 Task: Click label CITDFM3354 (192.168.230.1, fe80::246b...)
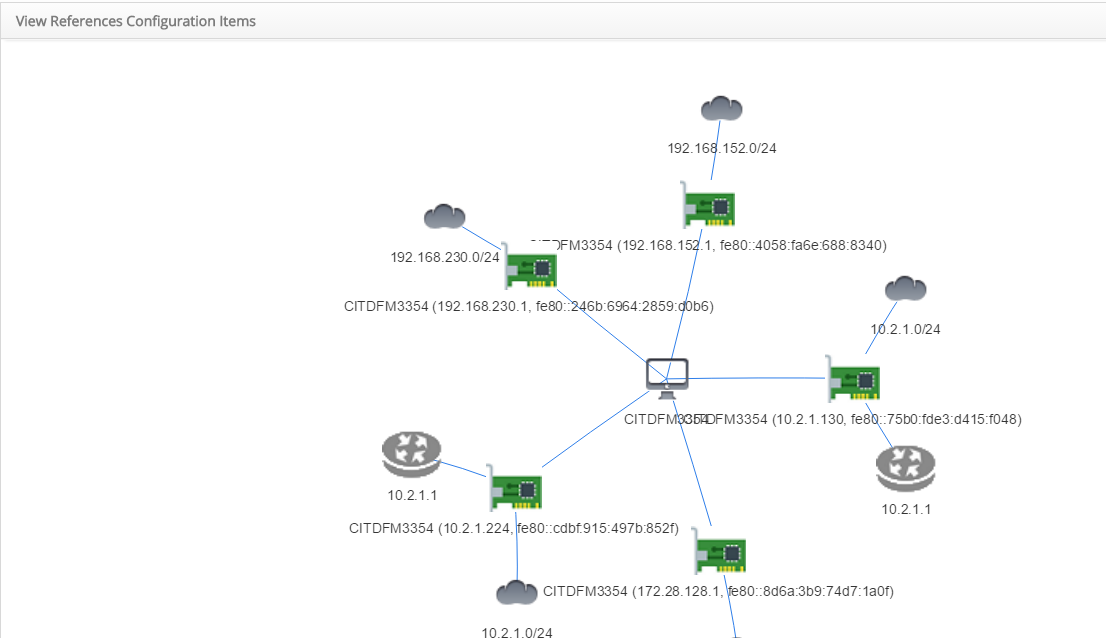pyautogui.click(x=528, y=306)
